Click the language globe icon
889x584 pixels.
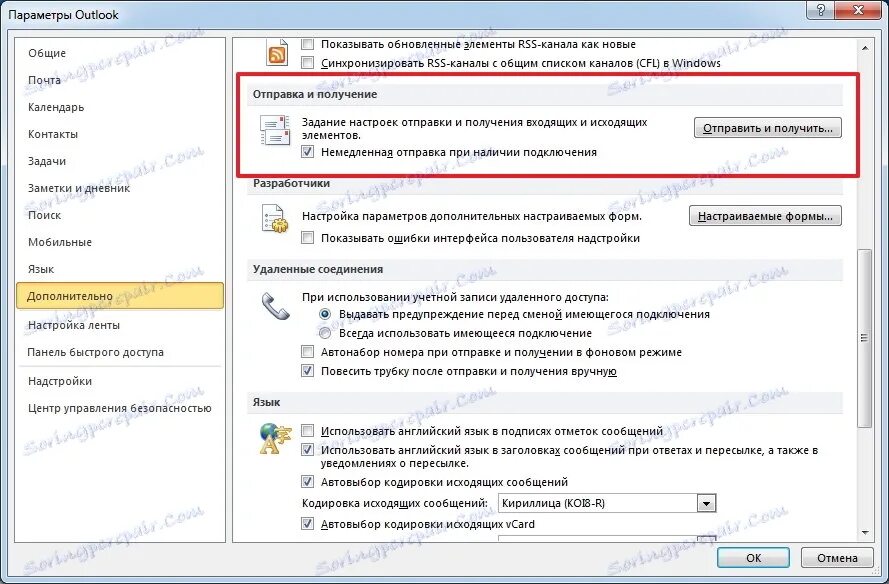coord(276,439)
